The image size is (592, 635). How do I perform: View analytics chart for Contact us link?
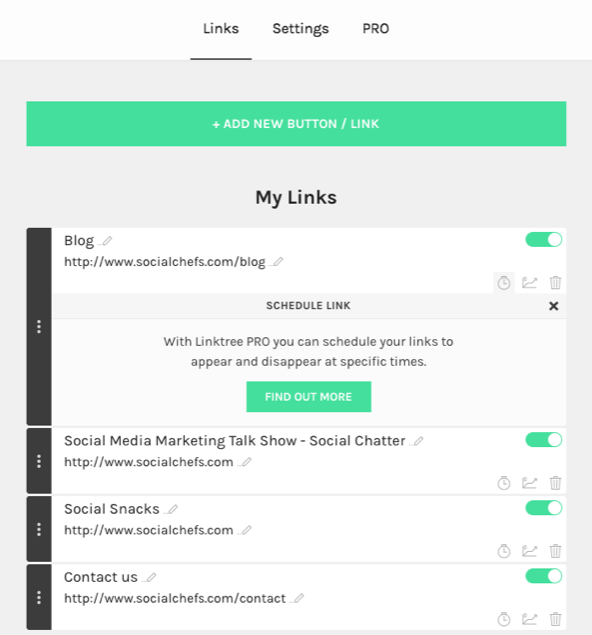point(529,619)
